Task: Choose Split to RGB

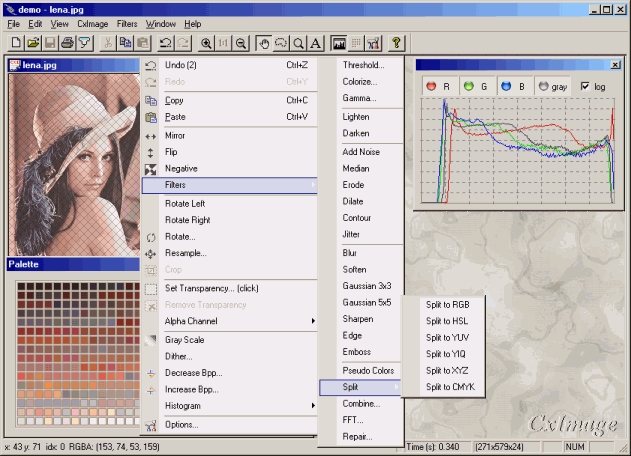Action: click(447, 305)
